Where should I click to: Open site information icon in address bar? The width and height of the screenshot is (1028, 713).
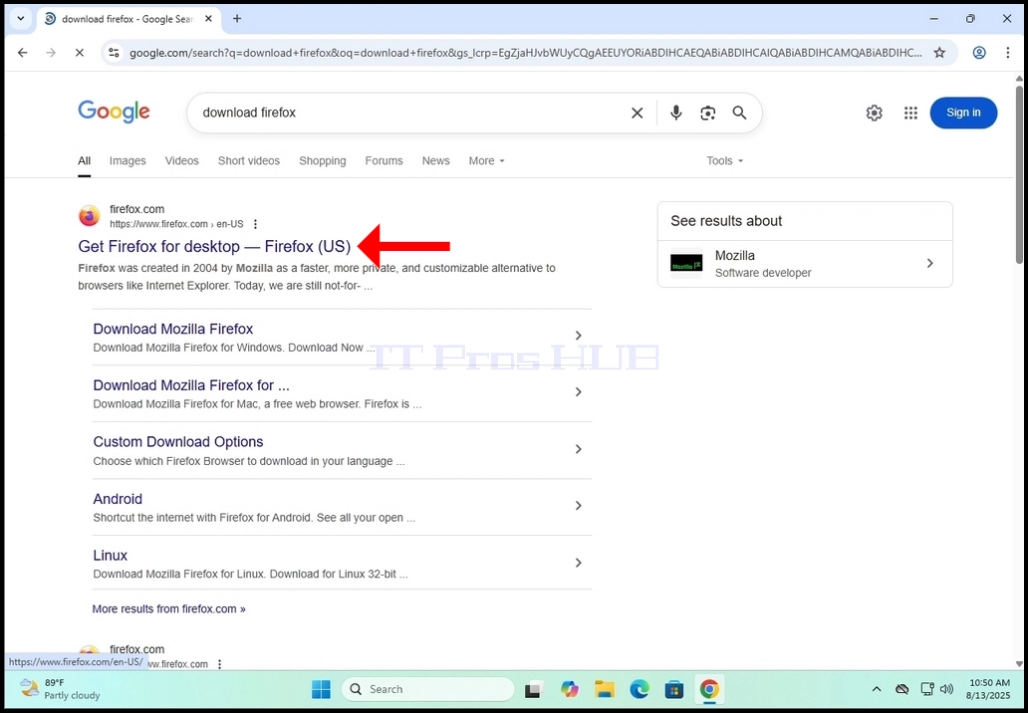coord(114,52)
